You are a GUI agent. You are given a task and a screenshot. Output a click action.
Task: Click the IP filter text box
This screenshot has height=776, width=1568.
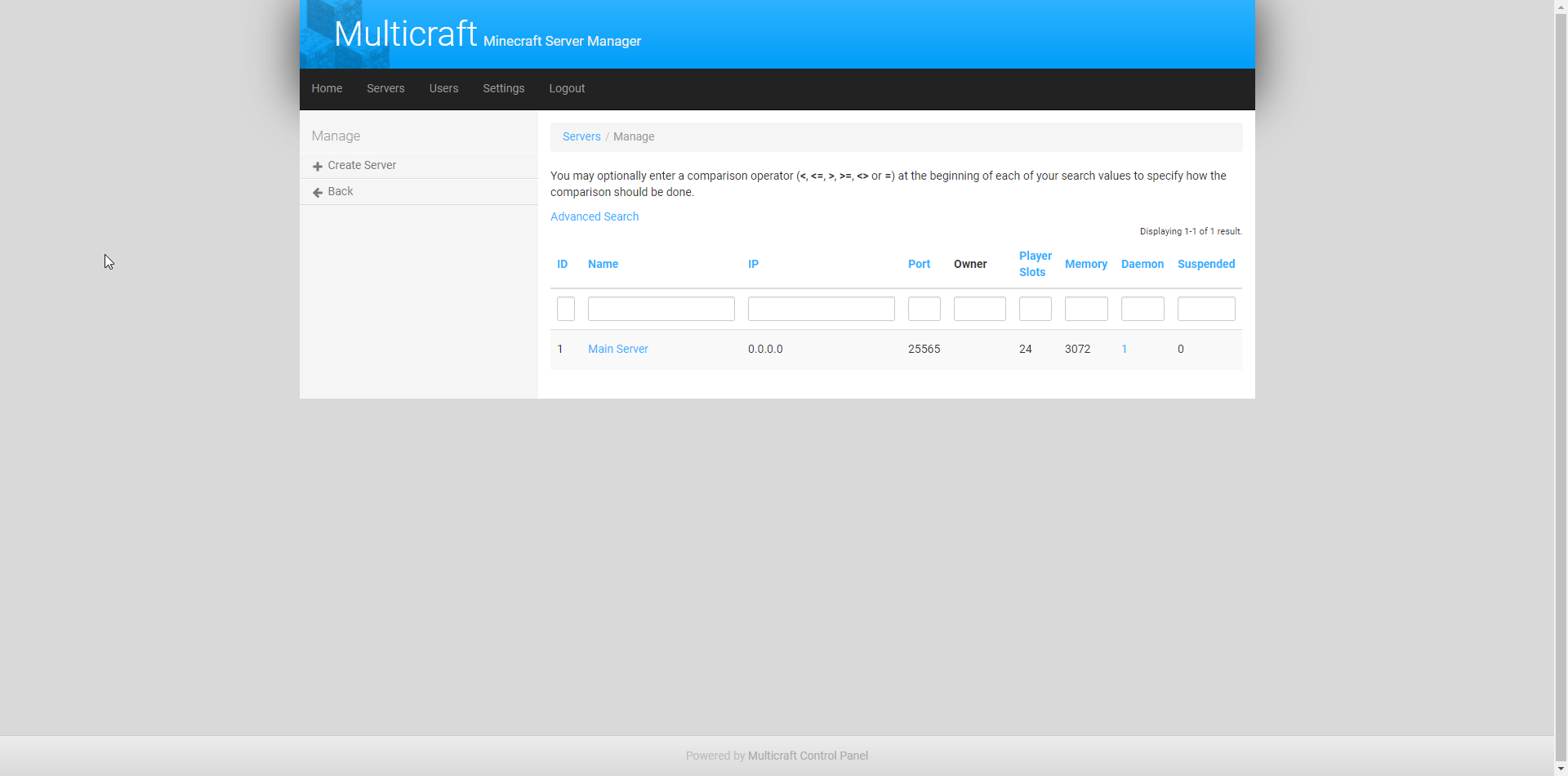tap(821, 309)
